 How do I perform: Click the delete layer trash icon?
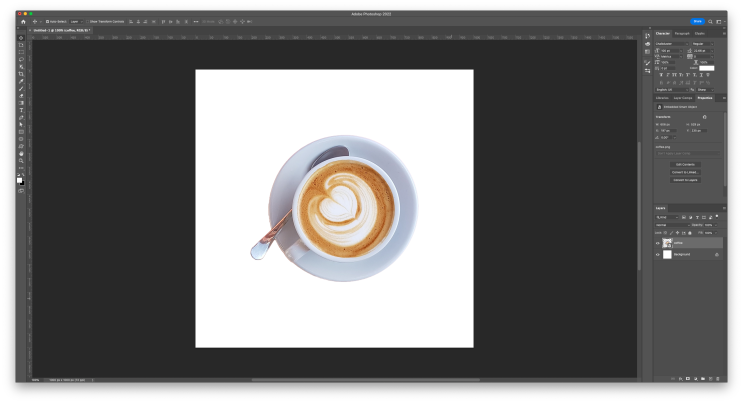coord(718,379)
